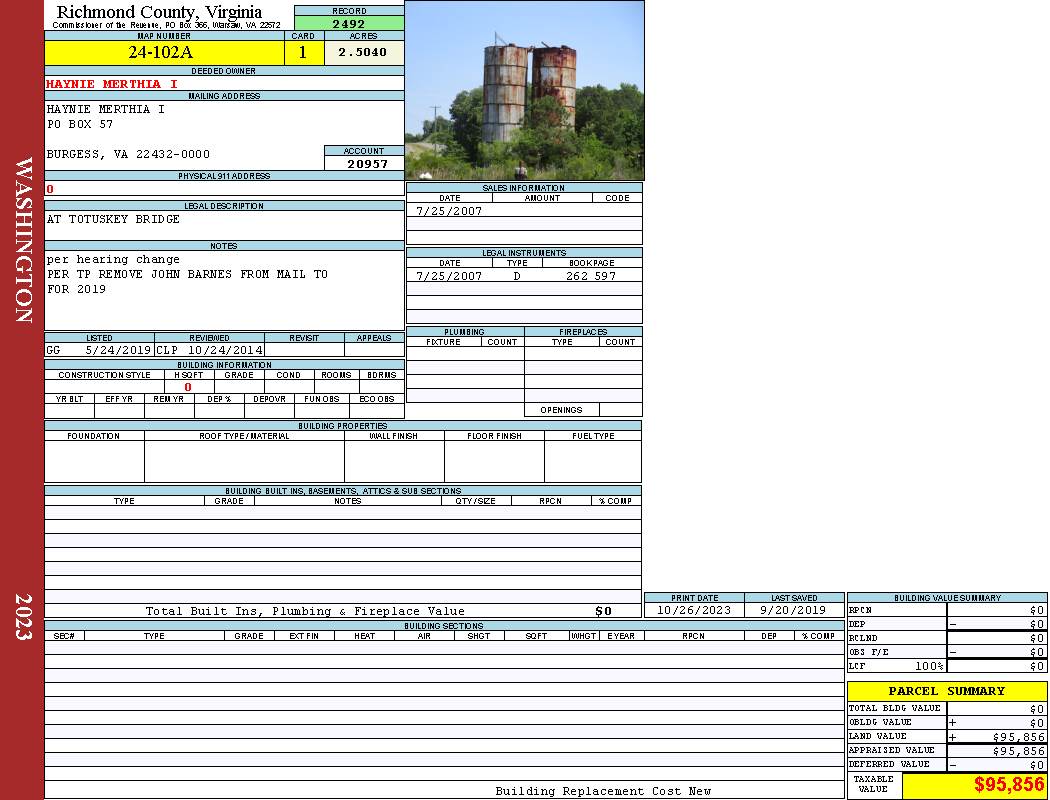Click legal description AT TOTUSKEY BRIDGE

tap(113, 219)
